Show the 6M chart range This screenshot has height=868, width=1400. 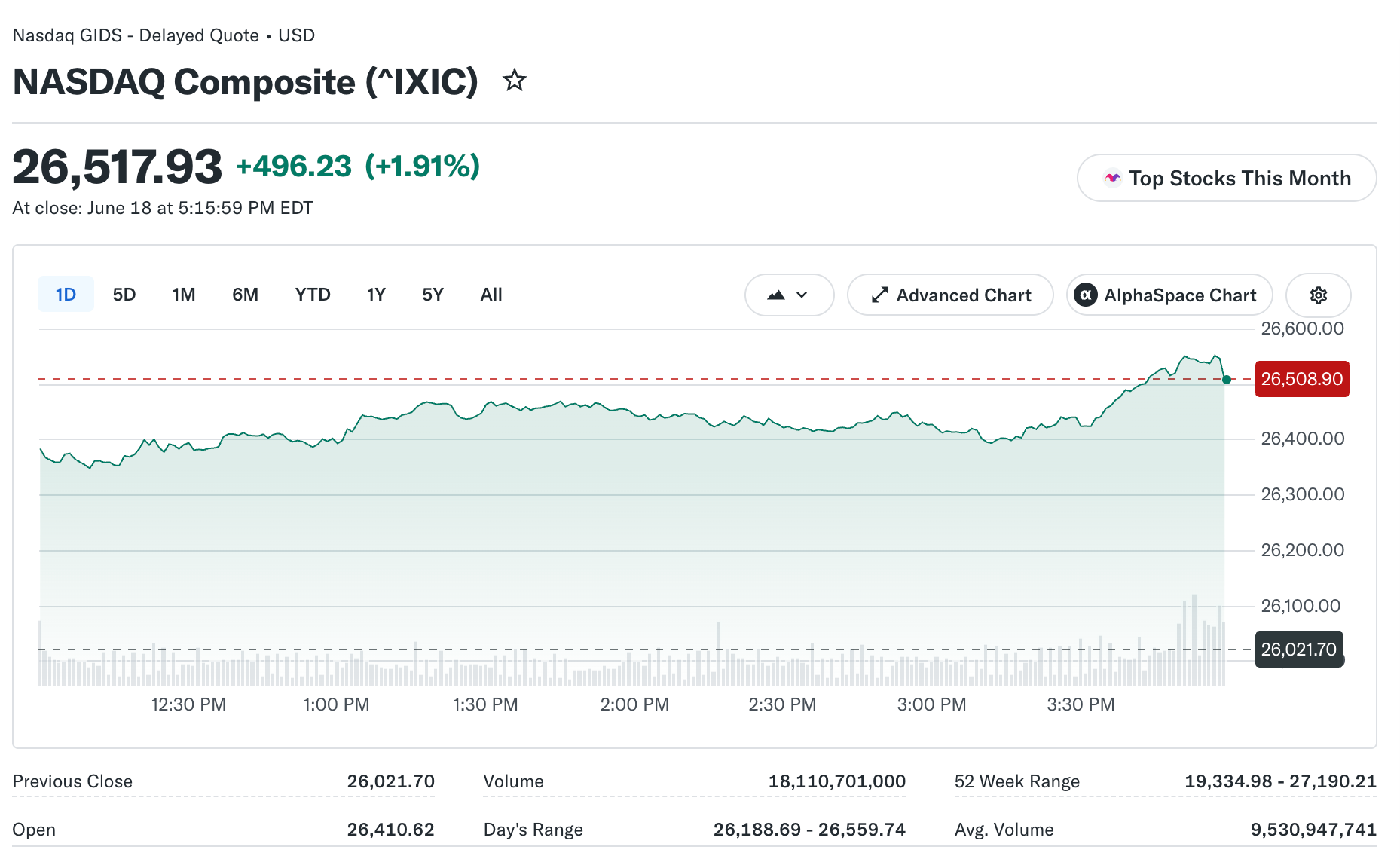(x=245, y=295)
